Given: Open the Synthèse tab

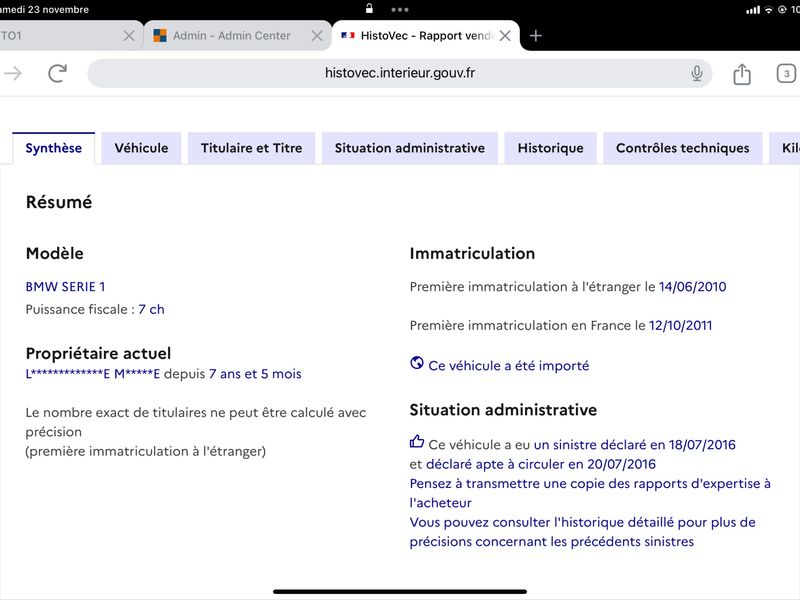Looking at the screenshot, I should point(54,148).
